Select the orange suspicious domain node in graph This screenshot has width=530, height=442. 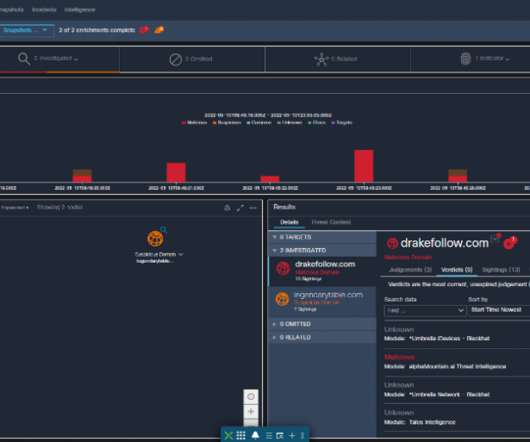click(155, 239)
